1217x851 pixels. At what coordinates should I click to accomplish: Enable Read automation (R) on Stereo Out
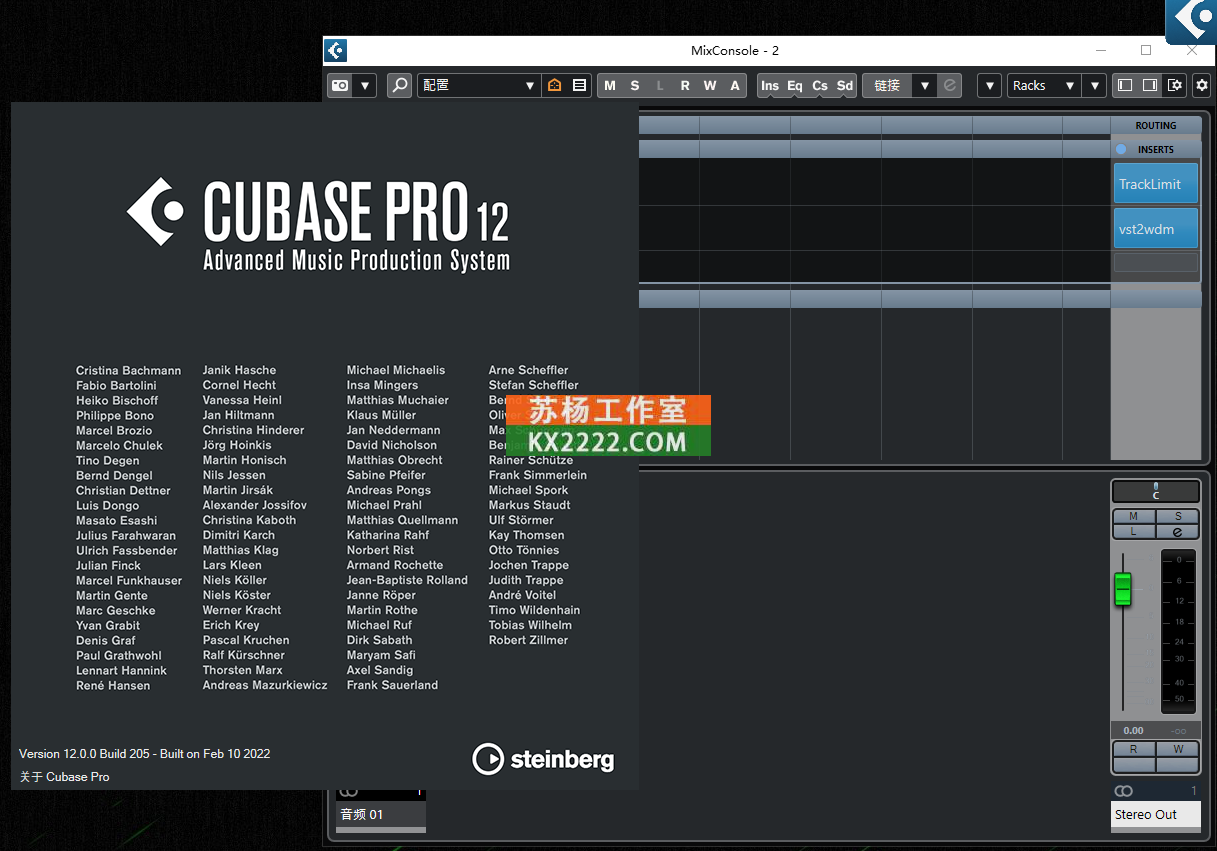[x=1134, y=749]
